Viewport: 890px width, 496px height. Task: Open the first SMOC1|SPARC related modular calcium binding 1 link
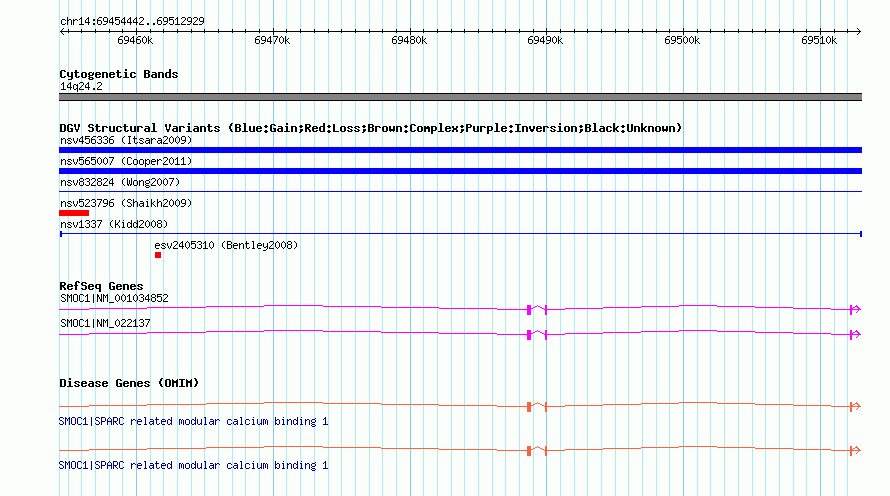click(x=193, y=422)
